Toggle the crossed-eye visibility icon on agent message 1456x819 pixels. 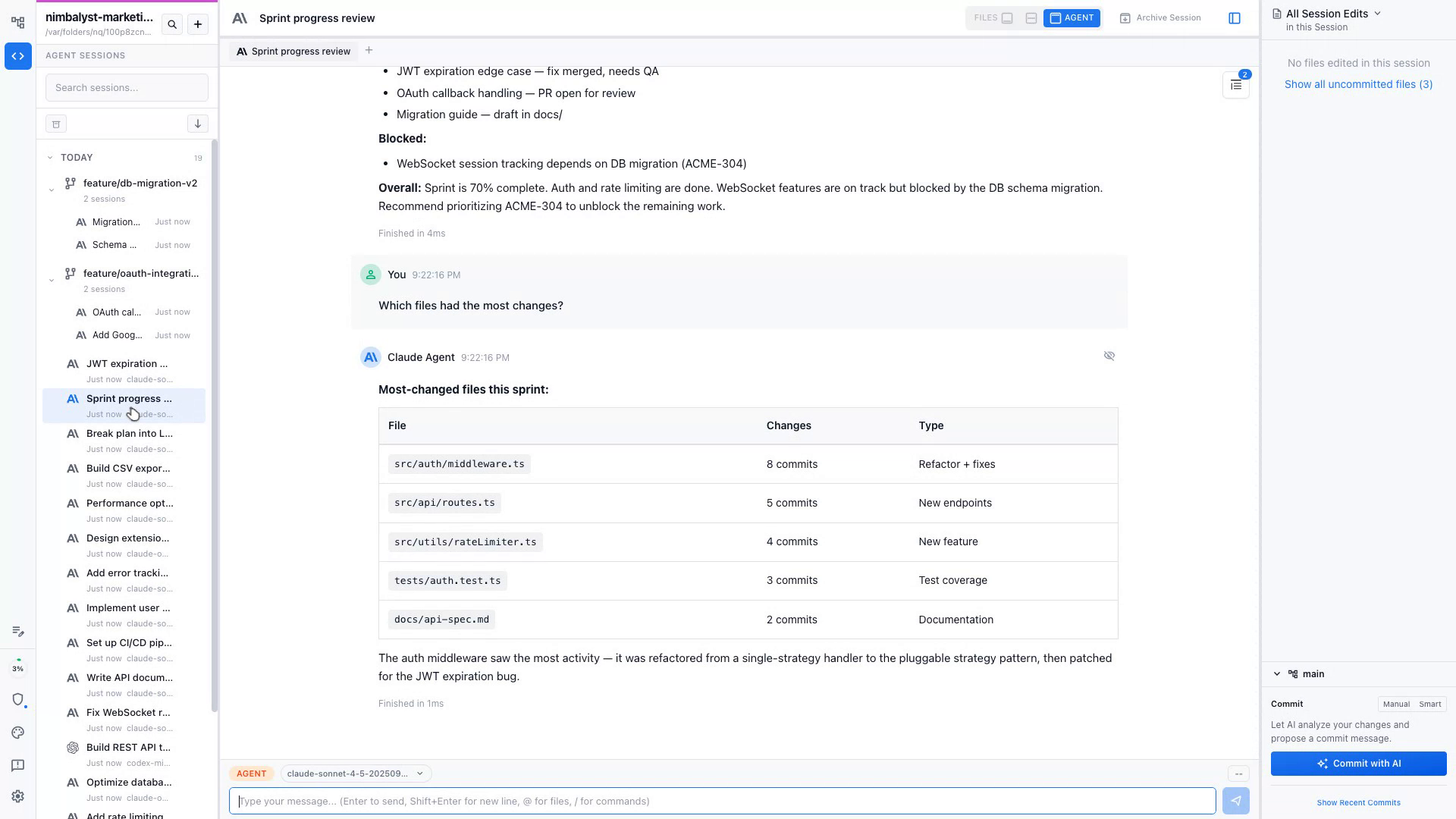pyautogui.click(x=1109, y=356)
